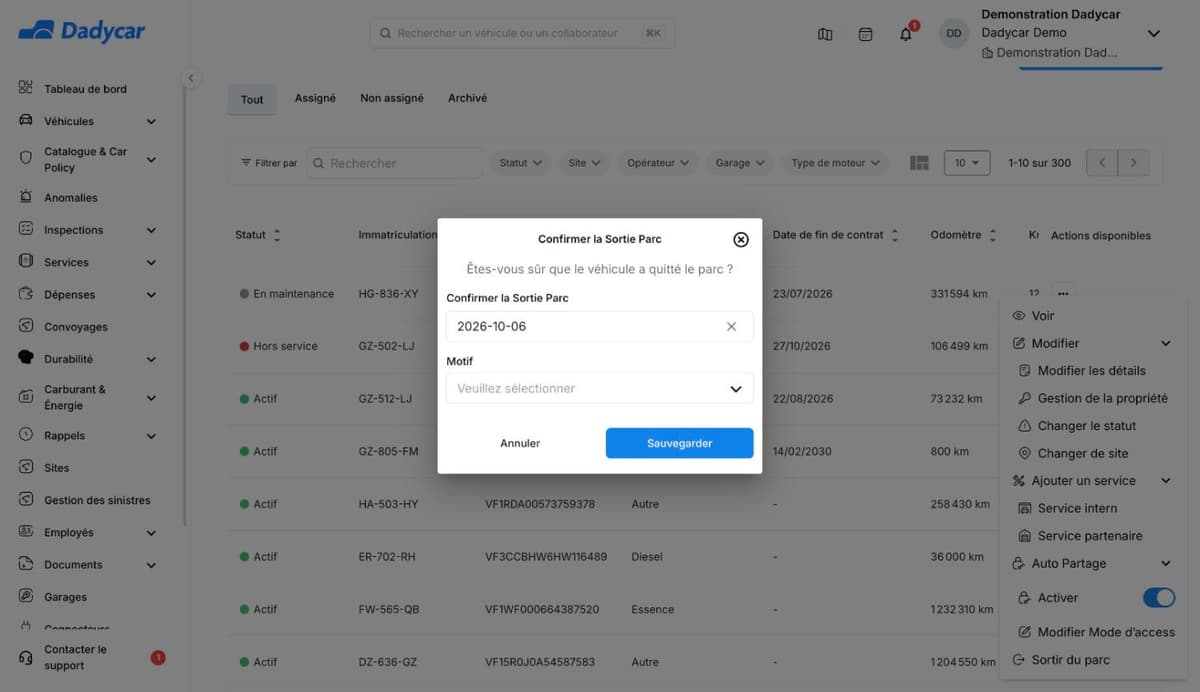Choose Voir in the actions menu

(x=1043, y=315)
